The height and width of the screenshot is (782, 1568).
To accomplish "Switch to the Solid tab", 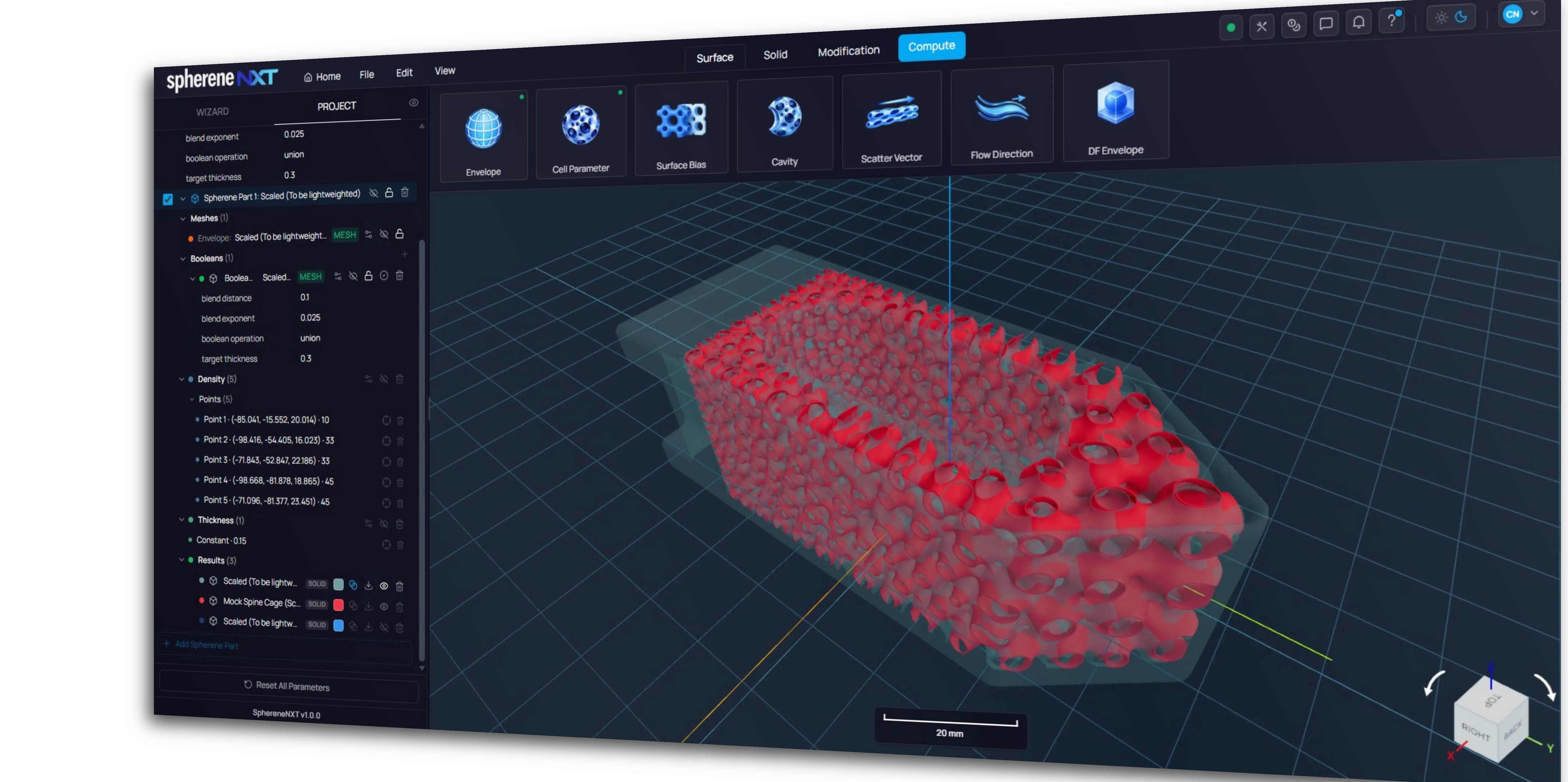I will 775,55.
